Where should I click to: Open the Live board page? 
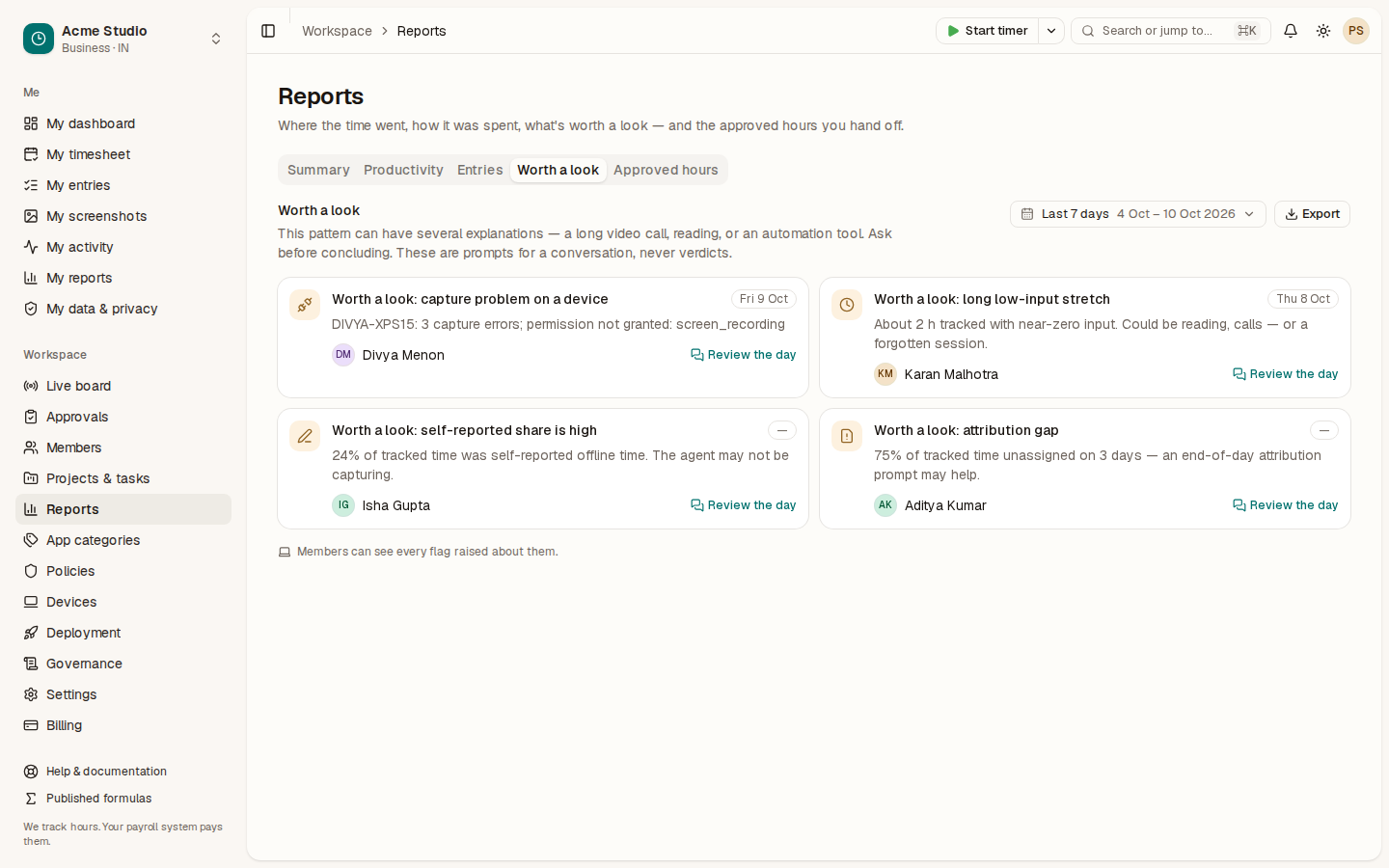coord(123,386)
